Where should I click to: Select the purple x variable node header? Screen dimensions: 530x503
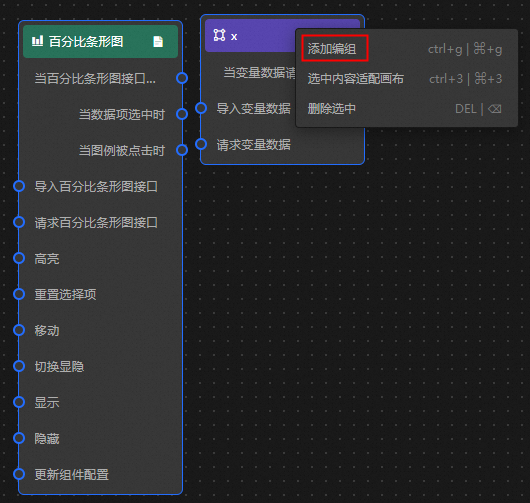[250, 35]
